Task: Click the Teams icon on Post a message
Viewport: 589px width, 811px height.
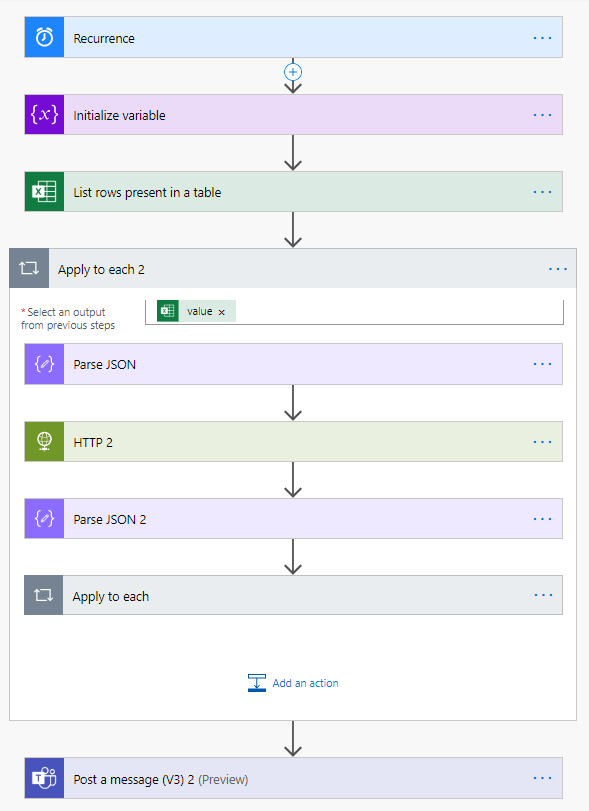Action: [x=44, y=778]
